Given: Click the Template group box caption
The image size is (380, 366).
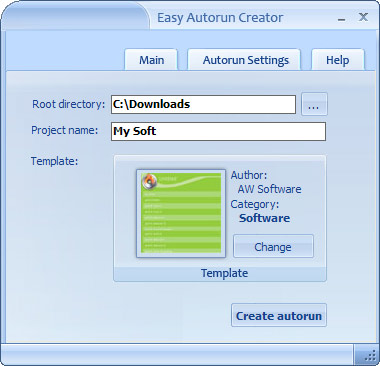Looking at the screenshot, I should (224, 273).
